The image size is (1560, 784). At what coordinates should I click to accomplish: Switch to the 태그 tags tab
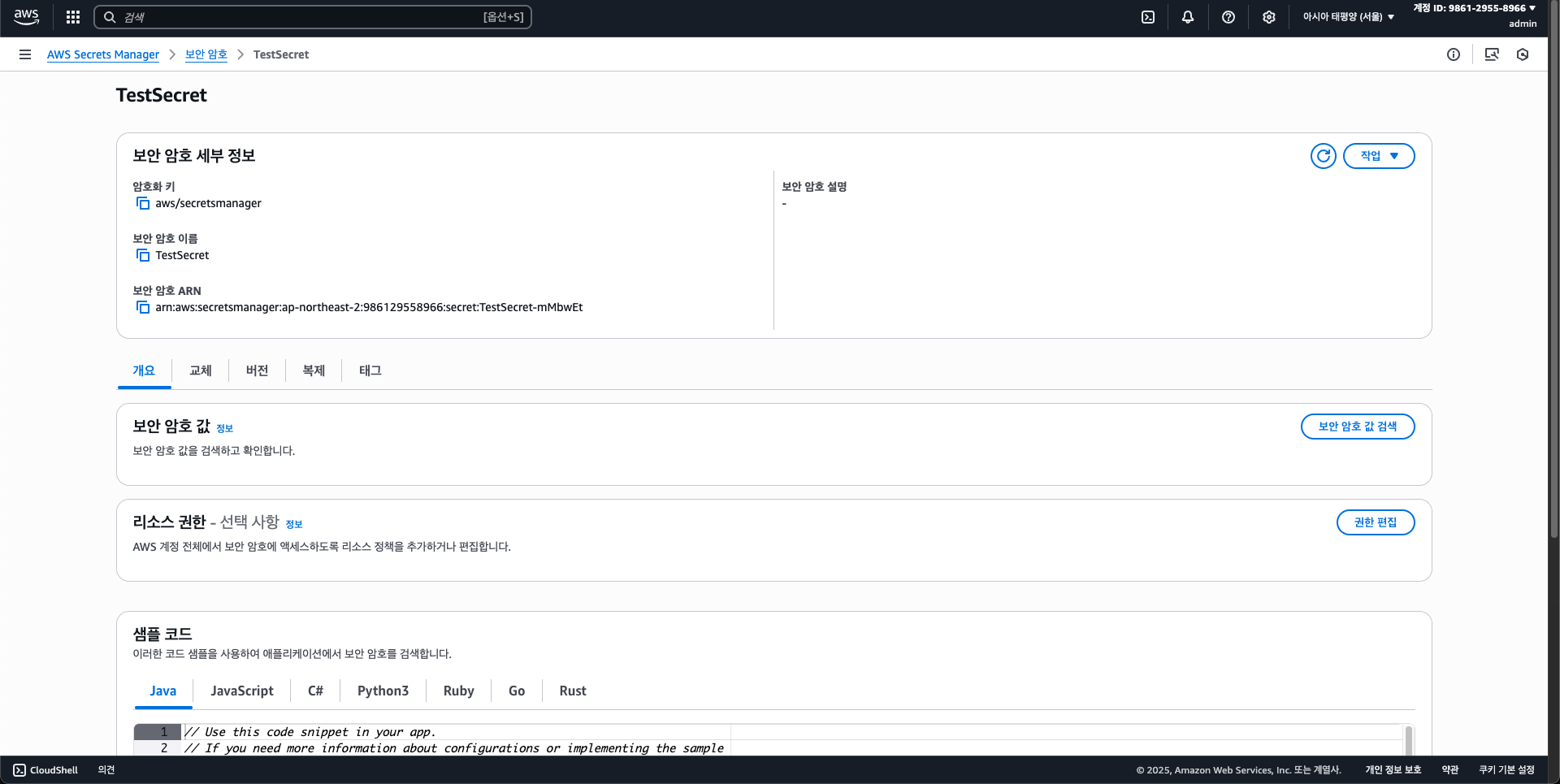[370, 370]
